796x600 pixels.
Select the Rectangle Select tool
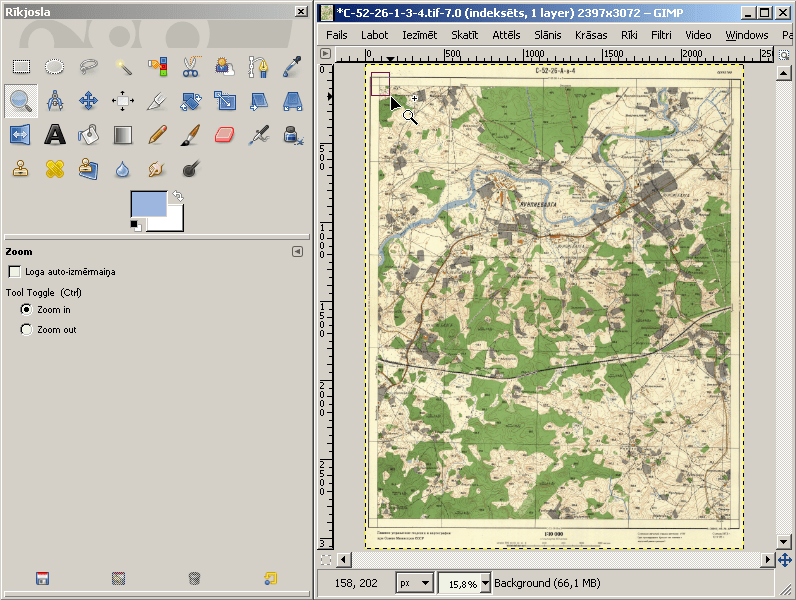(21, 66)
